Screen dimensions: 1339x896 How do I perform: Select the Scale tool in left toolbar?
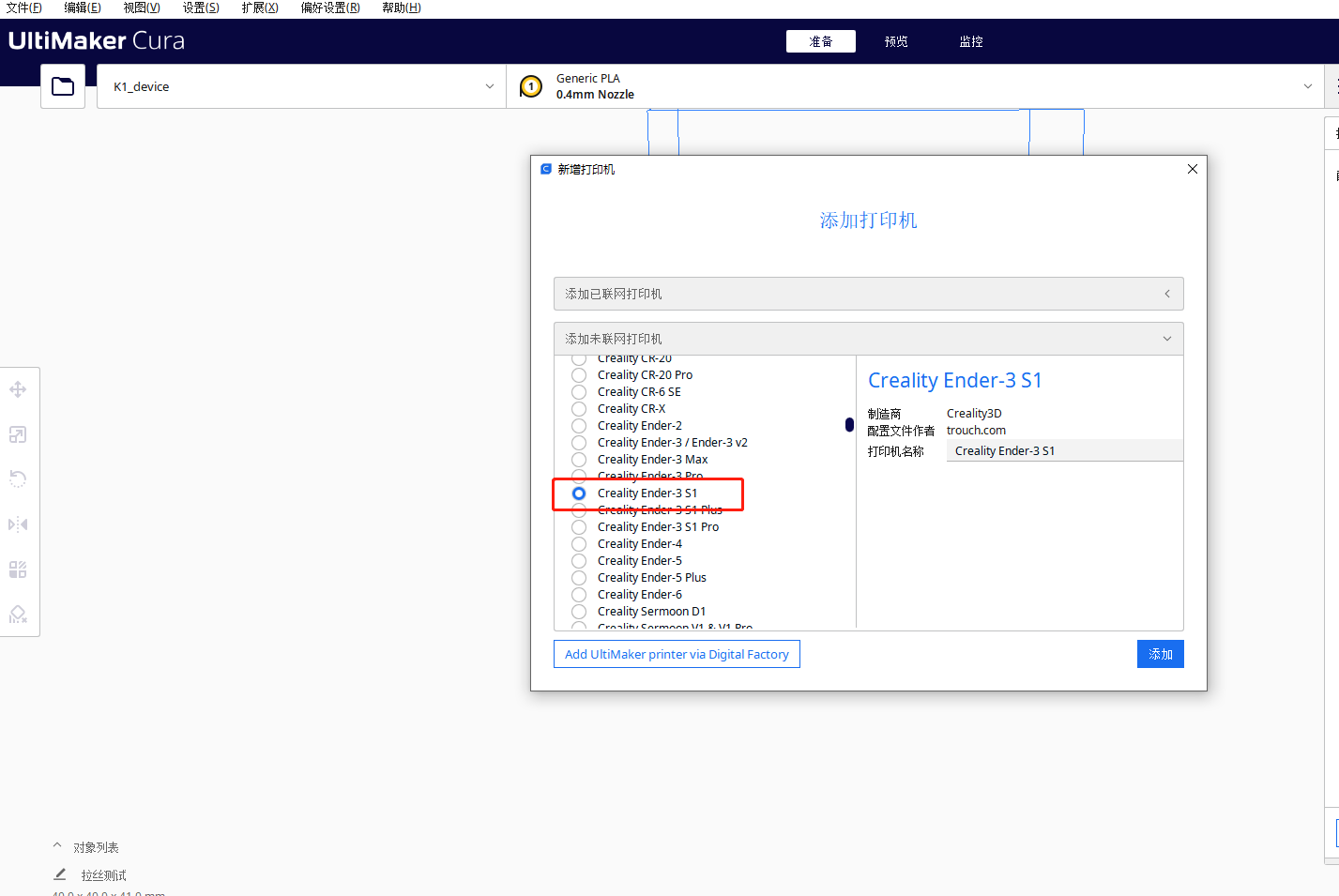(x=18, y=434)
